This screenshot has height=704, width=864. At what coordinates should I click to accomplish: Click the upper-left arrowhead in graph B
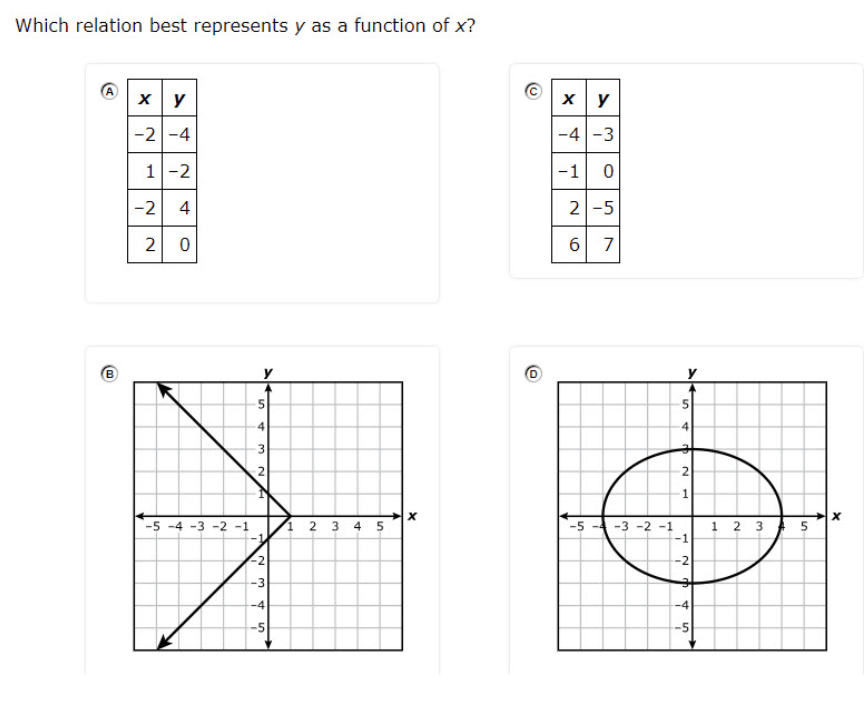click(164, 388)
